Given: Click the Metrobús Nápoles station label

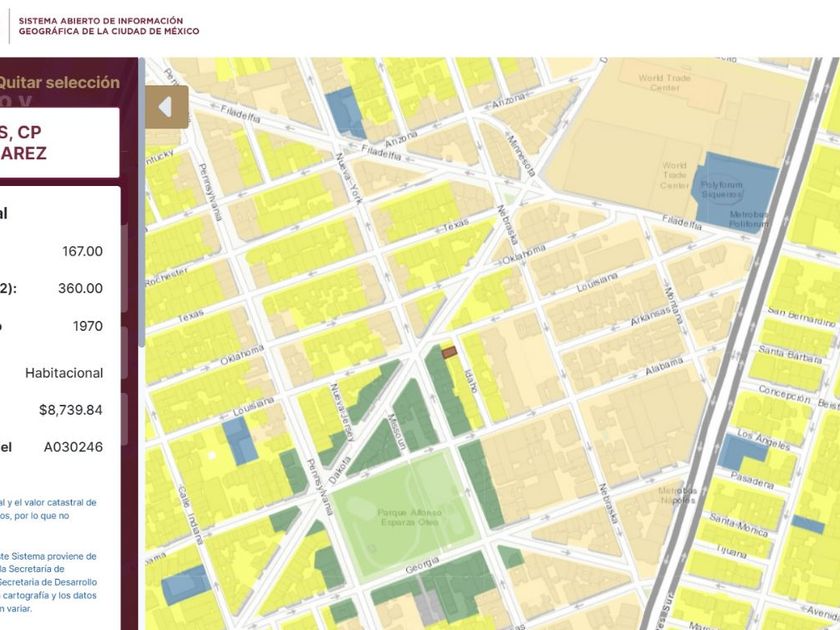Looking at the screenshot, I should pos(677,496).
